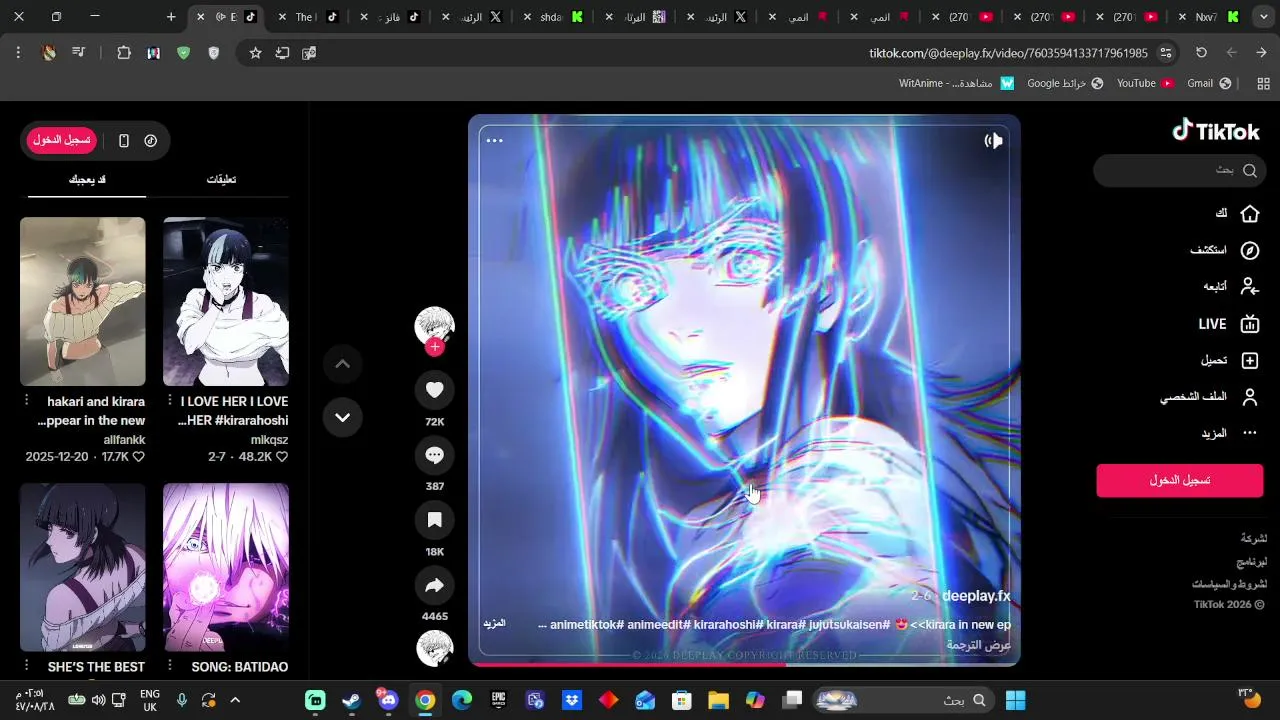Reload the page in Chrome
This screenshot has width=1280, height=720.
click(x=1201, y=53)
